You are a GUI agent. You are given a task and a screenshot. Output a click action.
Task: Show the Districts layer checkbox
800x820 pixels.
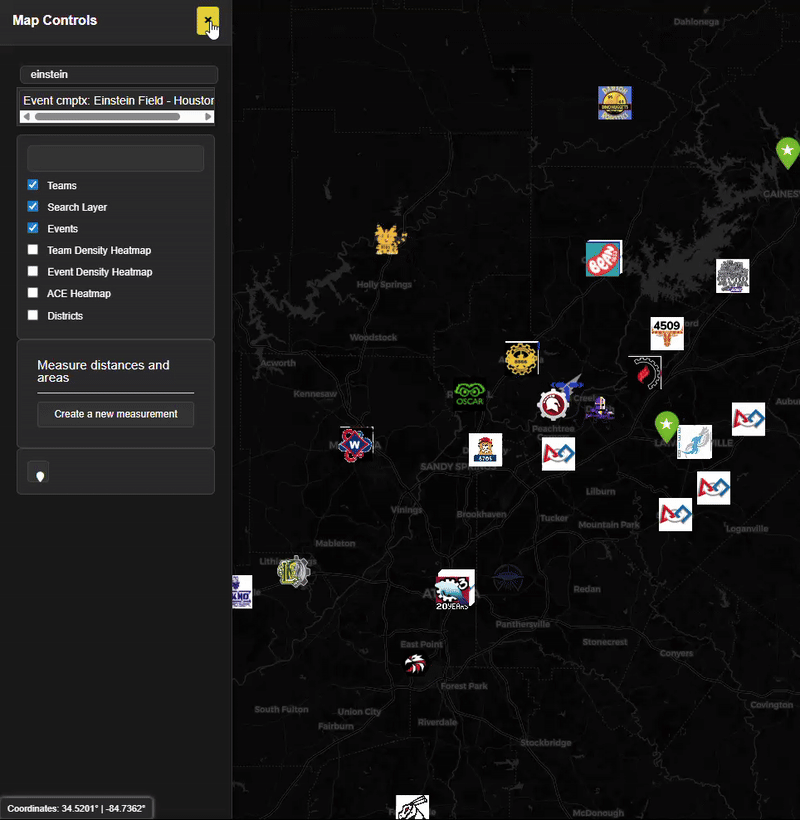coord(33,315)
